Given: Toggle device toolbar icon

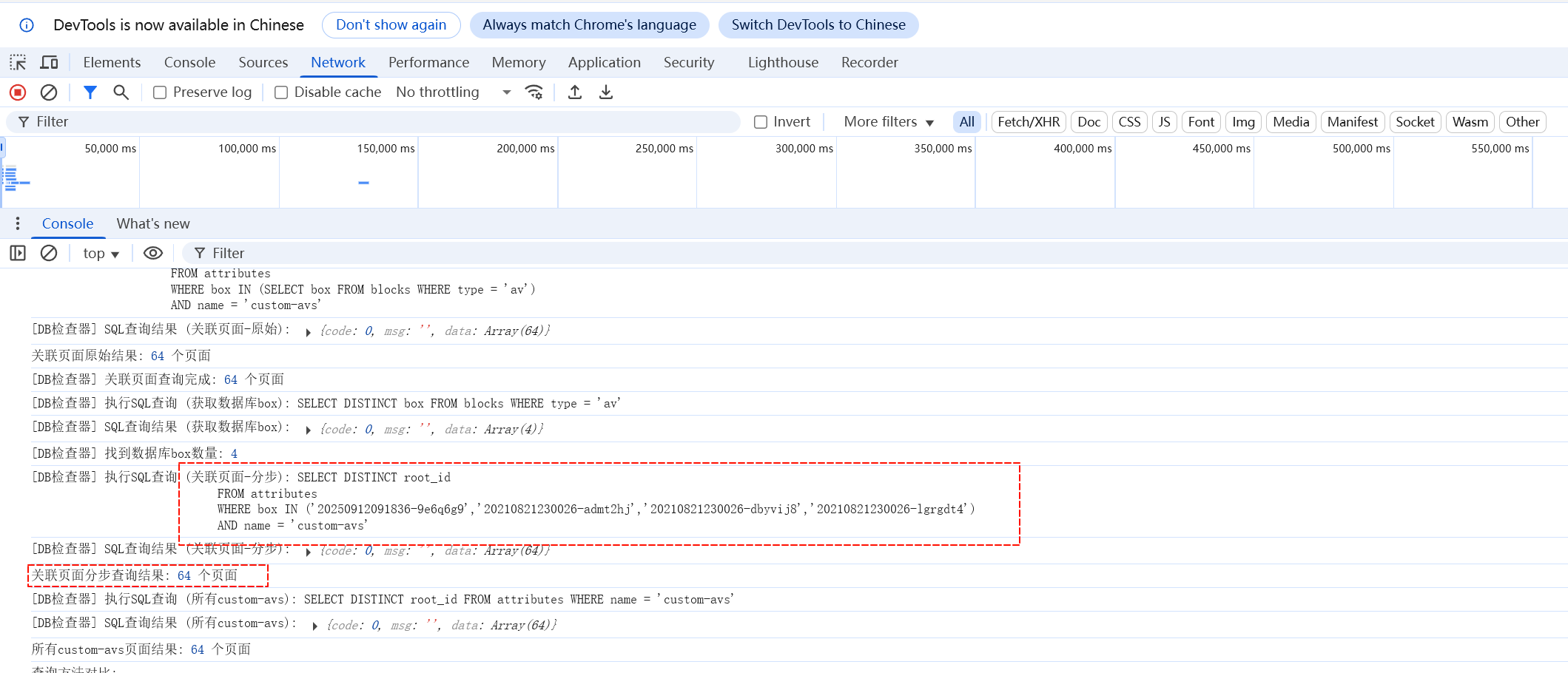Looking at the screenshot, I should click(50, 63).
